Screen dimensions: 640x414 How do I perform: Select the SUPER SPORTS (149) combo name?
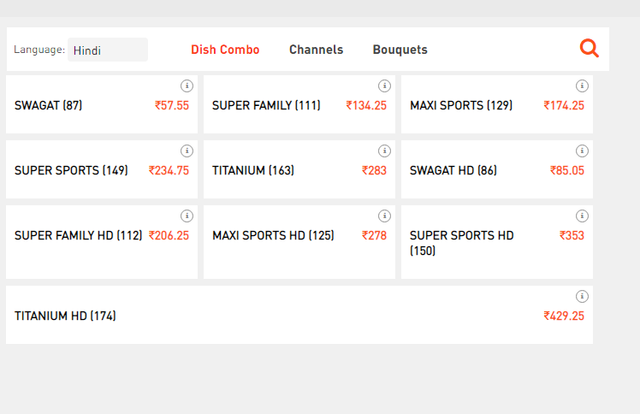pyautogui.click(x=71, y=170)
